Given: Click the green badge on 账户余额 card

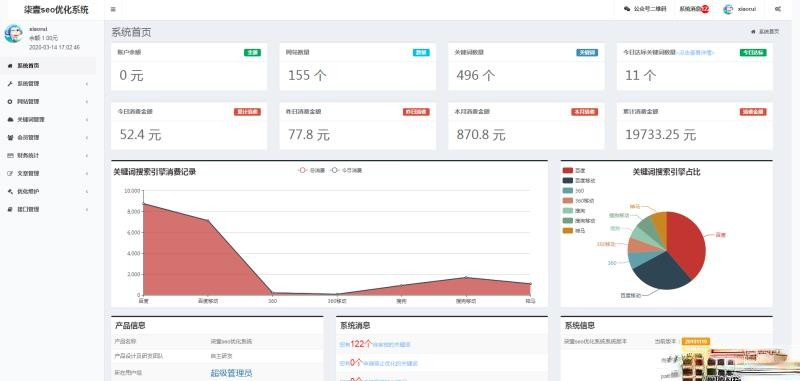Looking at the screenshot, I should click(252, 53).
